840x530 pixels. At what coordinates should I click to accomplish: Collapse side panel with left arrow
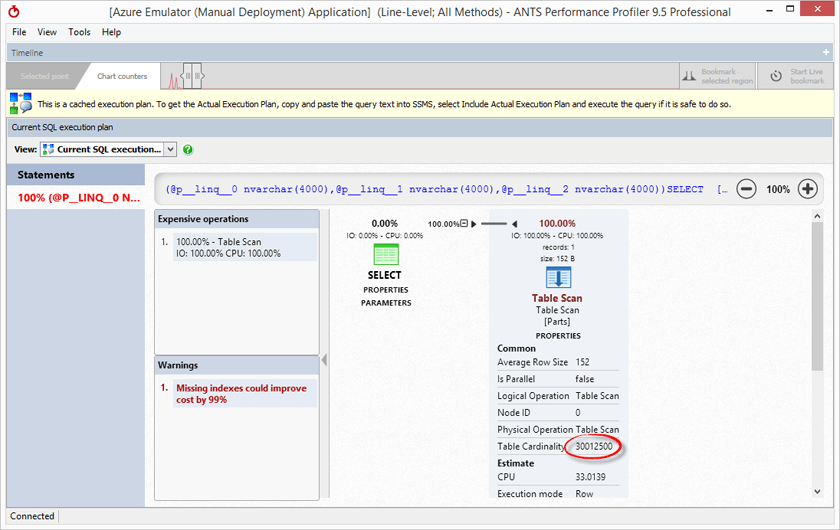(324, 361)
